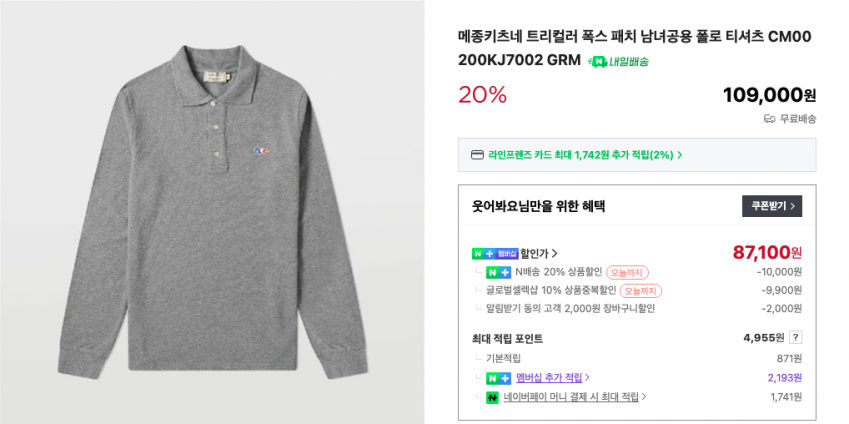The image size is (849, 424).
Task: Click the 오늘까지 tag on 글로벌셀렉샵 할인
Action: click(640, 291)
